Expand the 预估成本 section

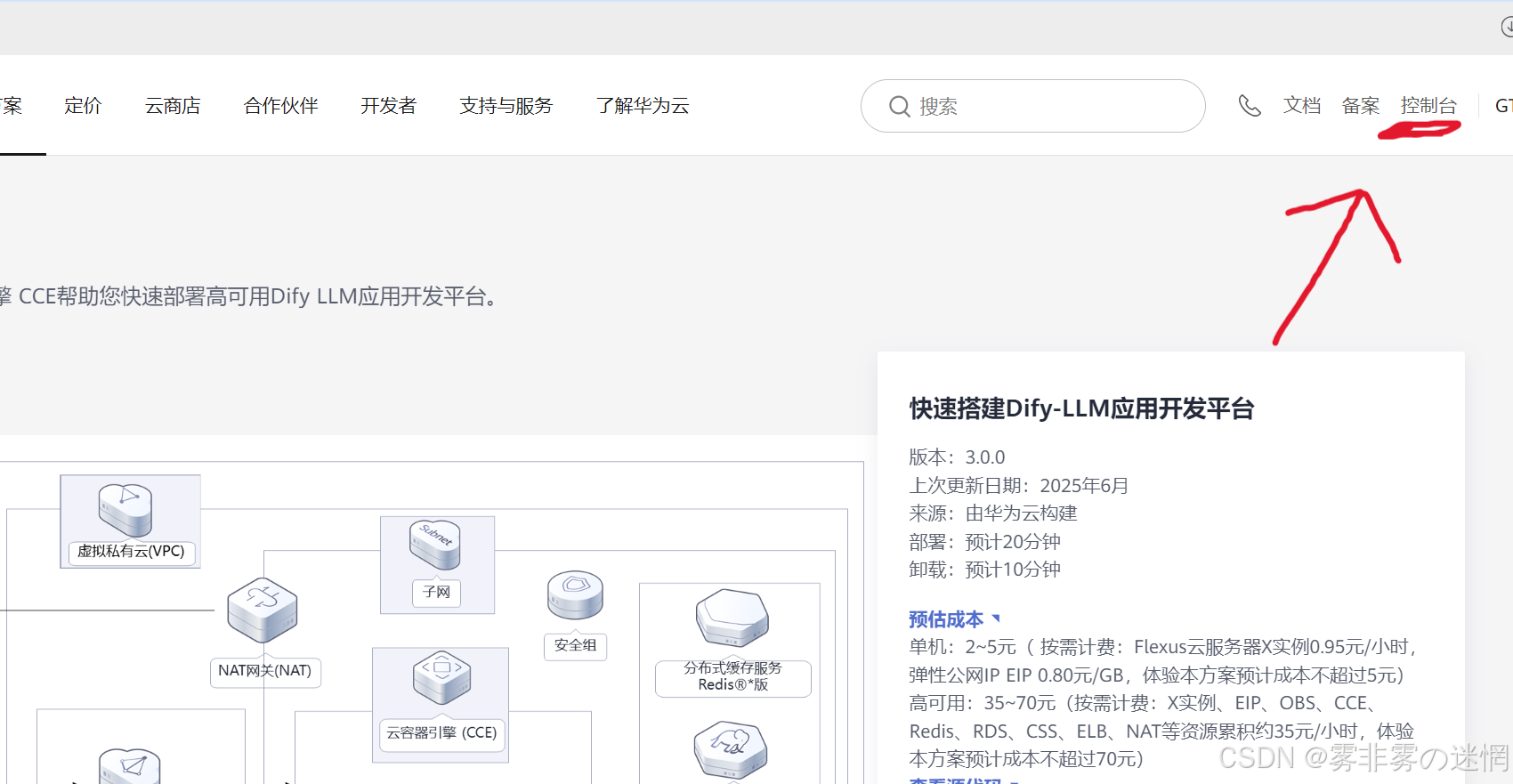[954, 619]
